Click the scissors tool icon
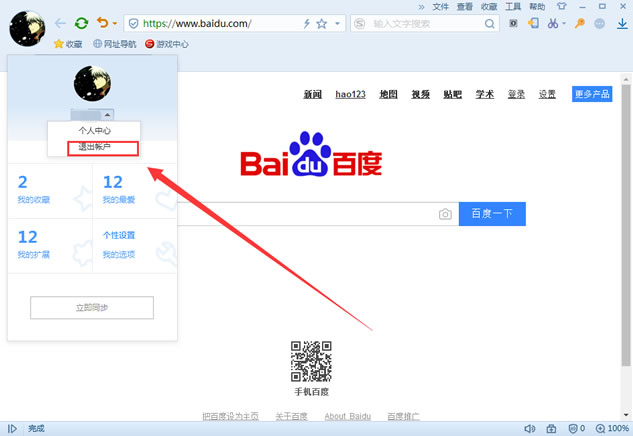The image size is (633, 436). pos(553,23)
